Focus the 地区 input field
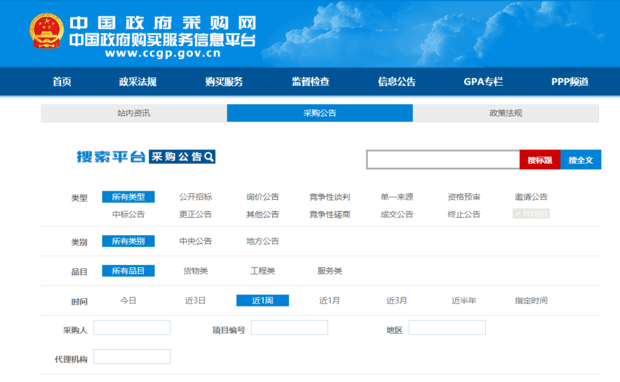 point(447,328)
